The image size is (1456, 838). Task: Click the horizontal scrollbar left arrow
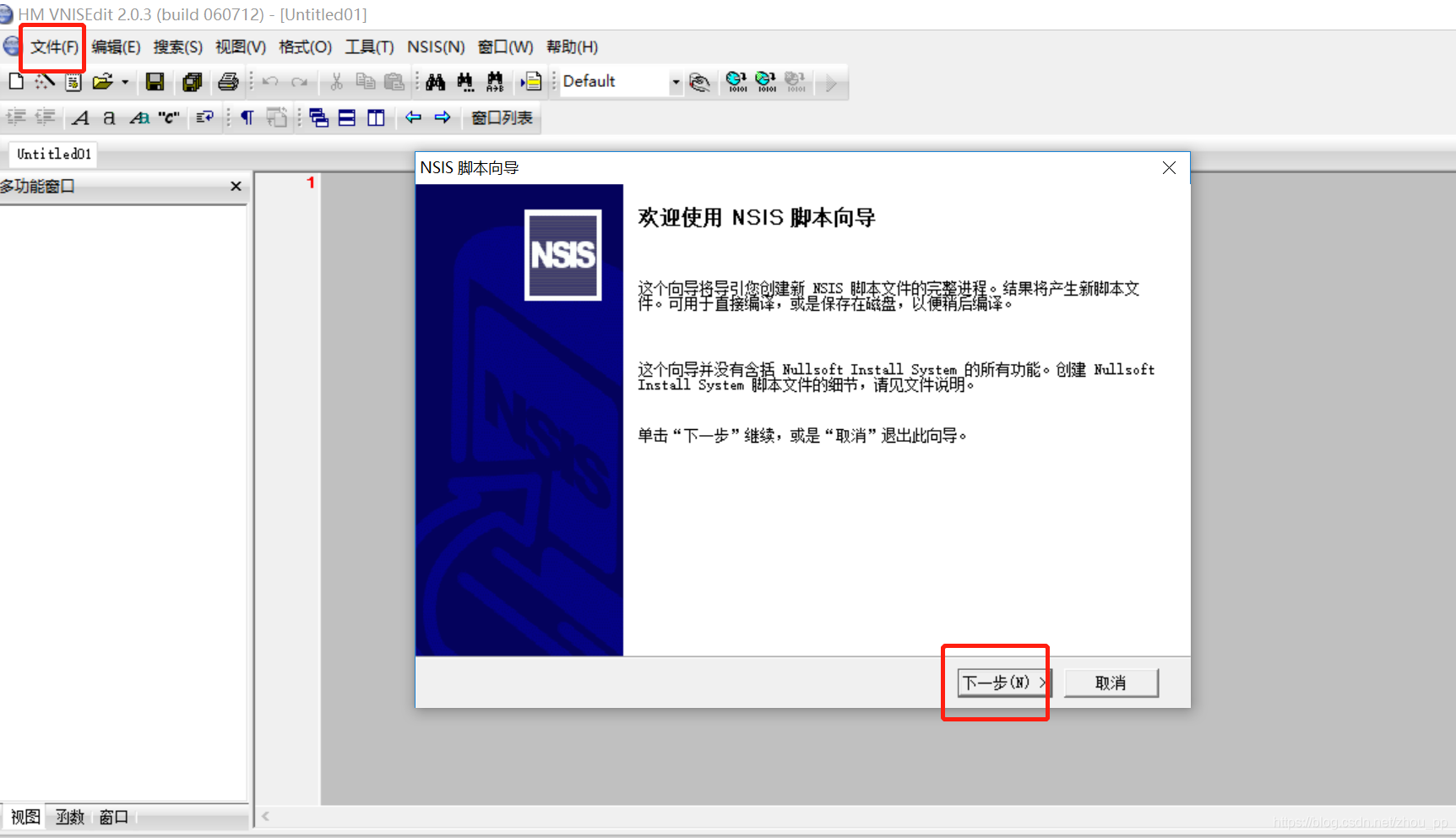pyautogui.click(x=265, y=816)
